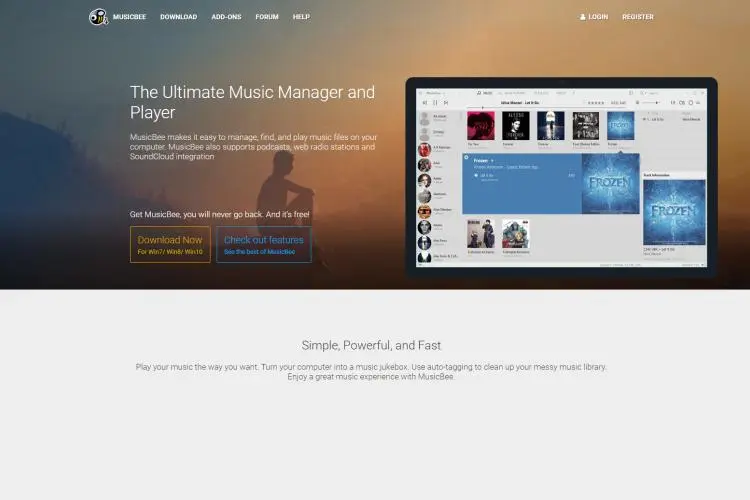Click previous track icon in player mockup

[x=425, y=102]
